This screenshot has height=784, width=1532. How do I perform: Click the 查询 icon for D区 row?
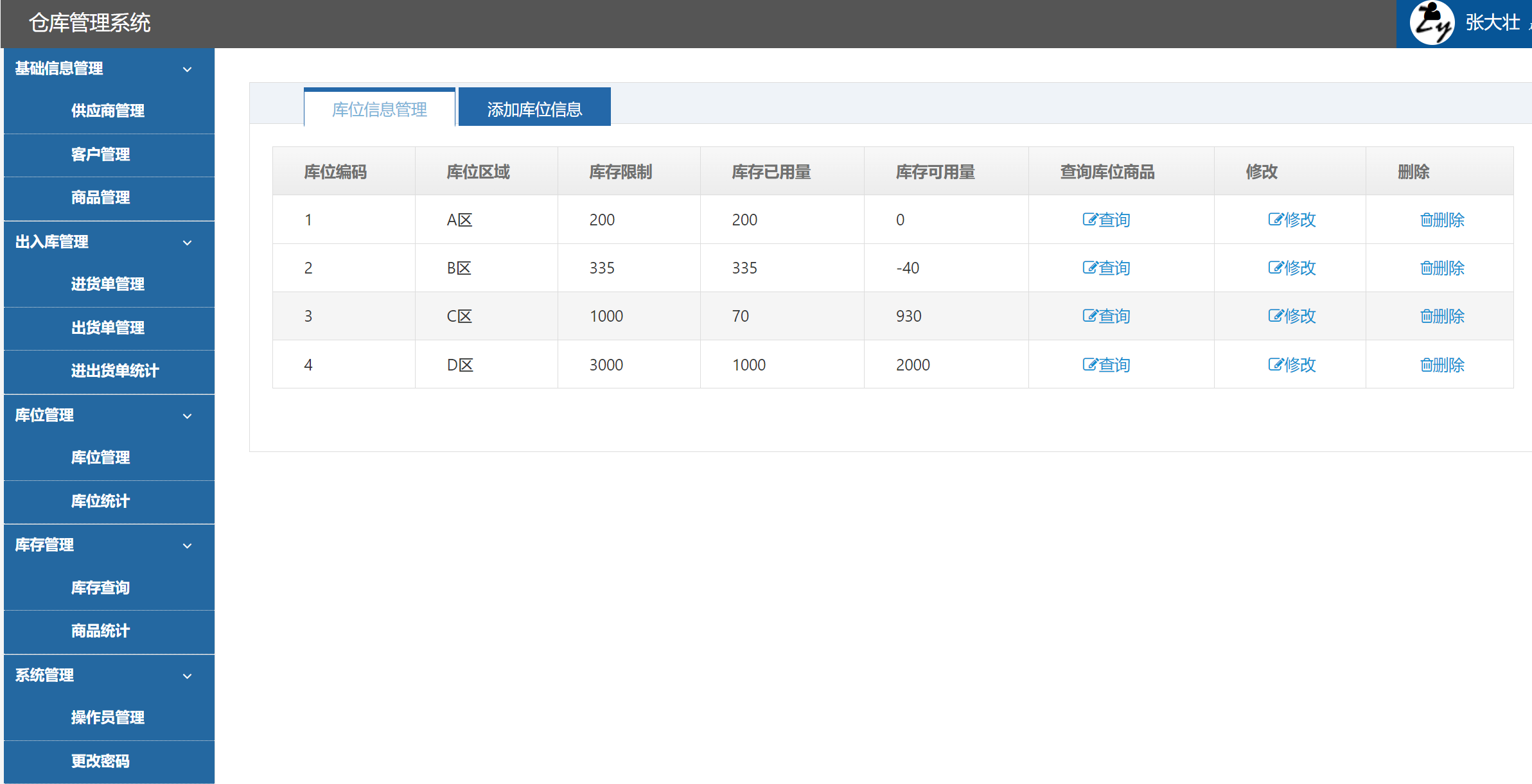pyautogui.click(x=1106, y=364)
